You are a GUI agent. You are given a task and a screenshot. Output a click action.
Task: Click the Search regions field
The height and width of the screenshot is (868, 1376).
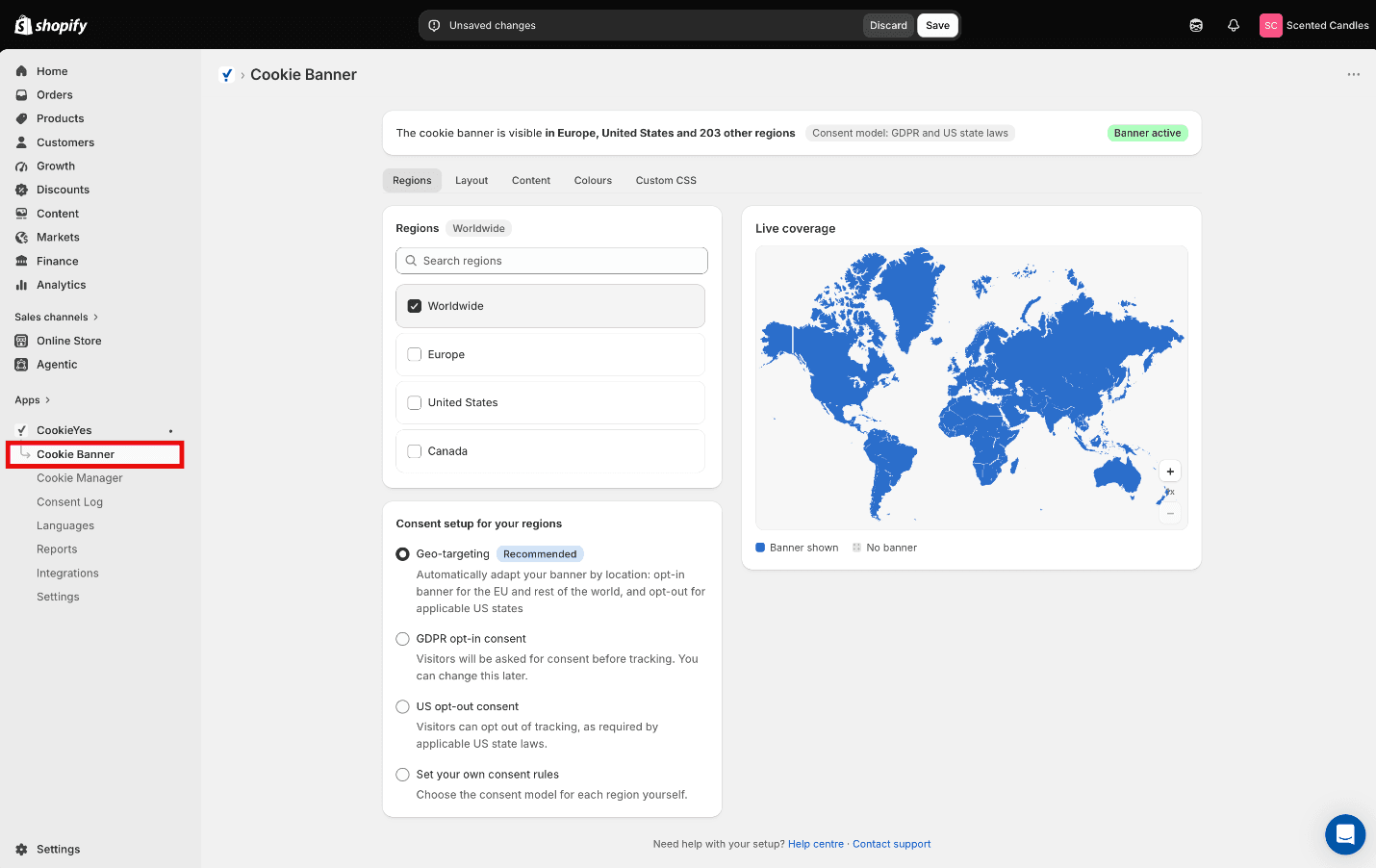pyautogui.click(x=551, y=261)
